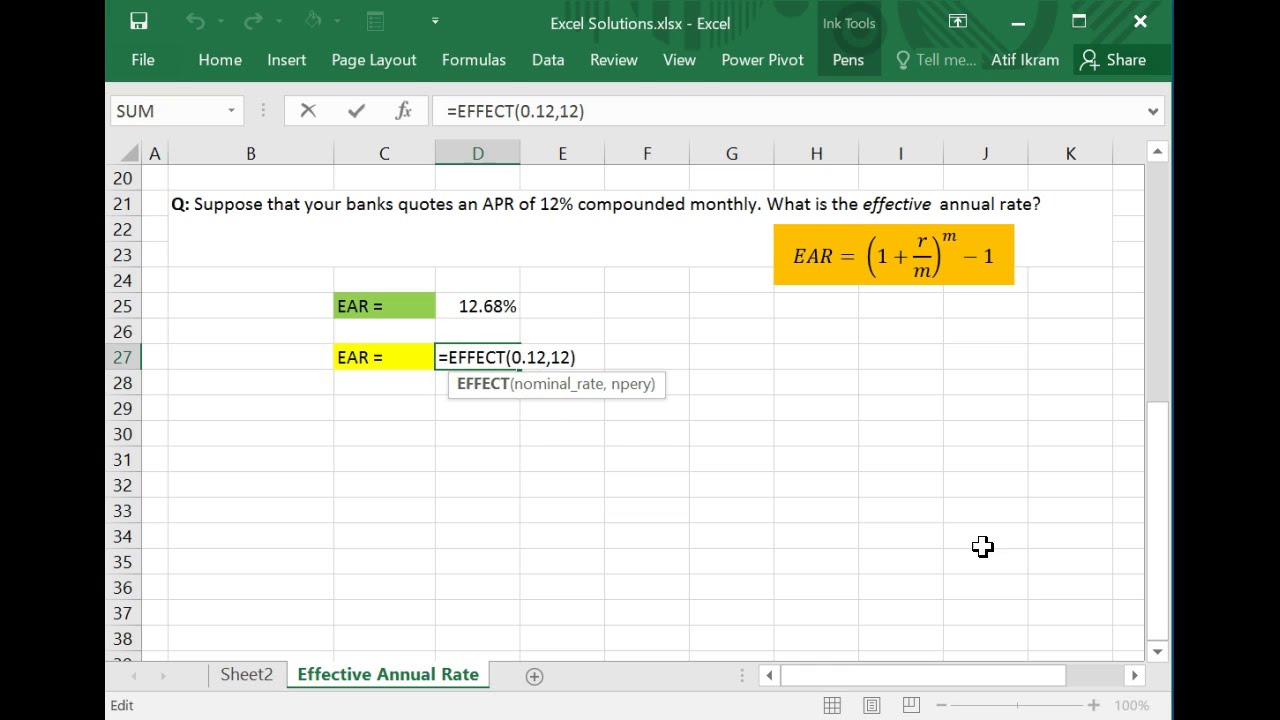Add a new sheet with plus icon
The height and width of the screenshot is (720, 1280).
[x=534, y=676]
